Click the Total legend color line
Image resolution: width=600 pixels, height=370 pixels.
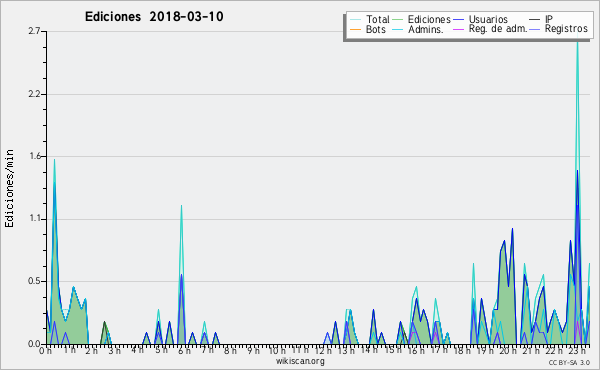(x=355, y=20)
